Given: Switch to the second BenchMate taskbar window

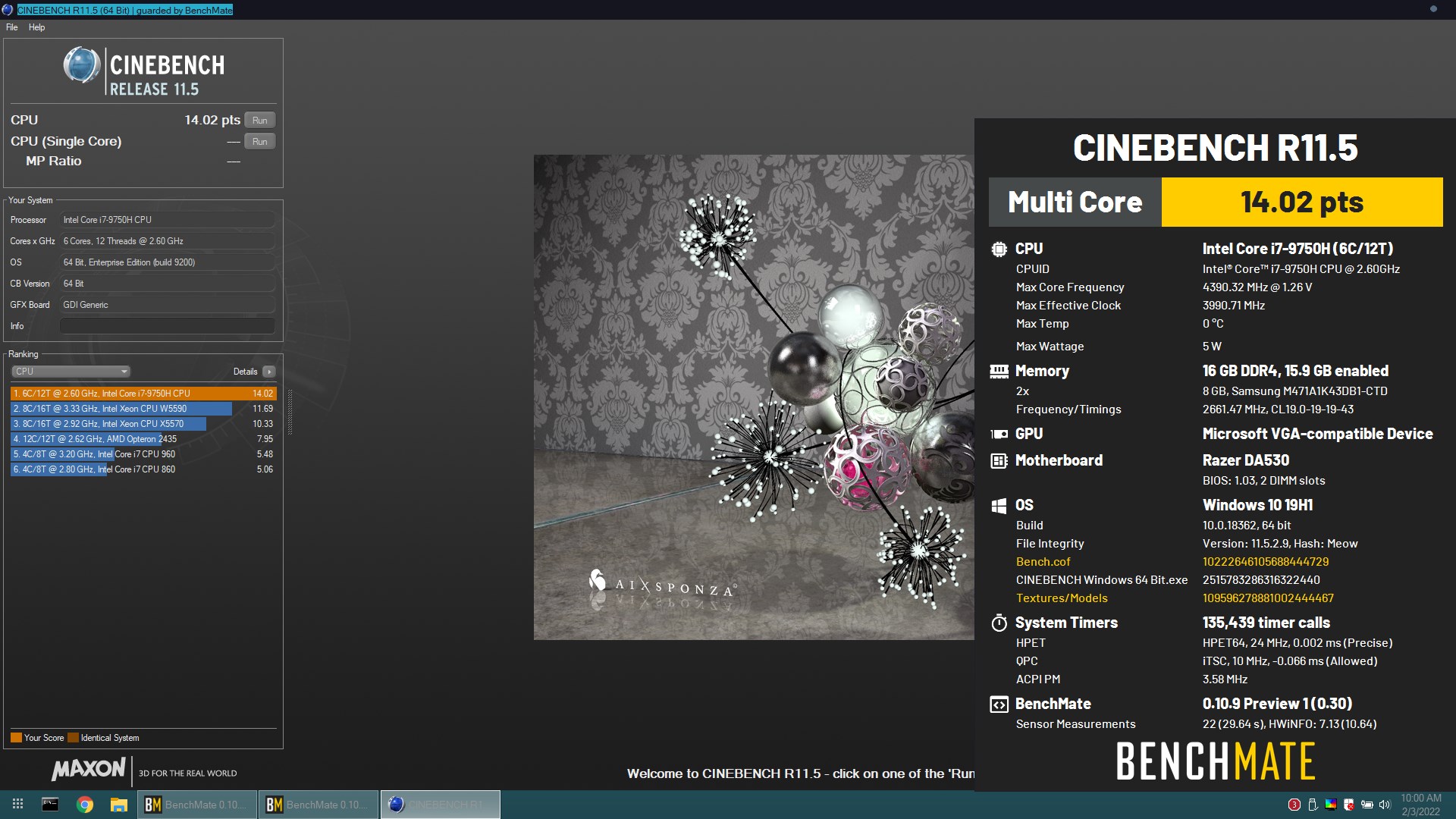Looking at the screenshot, I should pyautogui.click(x=318, y=805).
